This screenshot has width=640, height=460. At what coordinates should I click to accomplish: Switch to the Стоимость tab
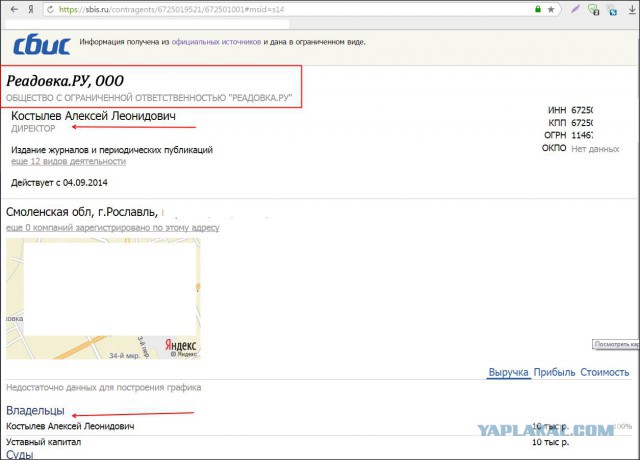[604, 372]
